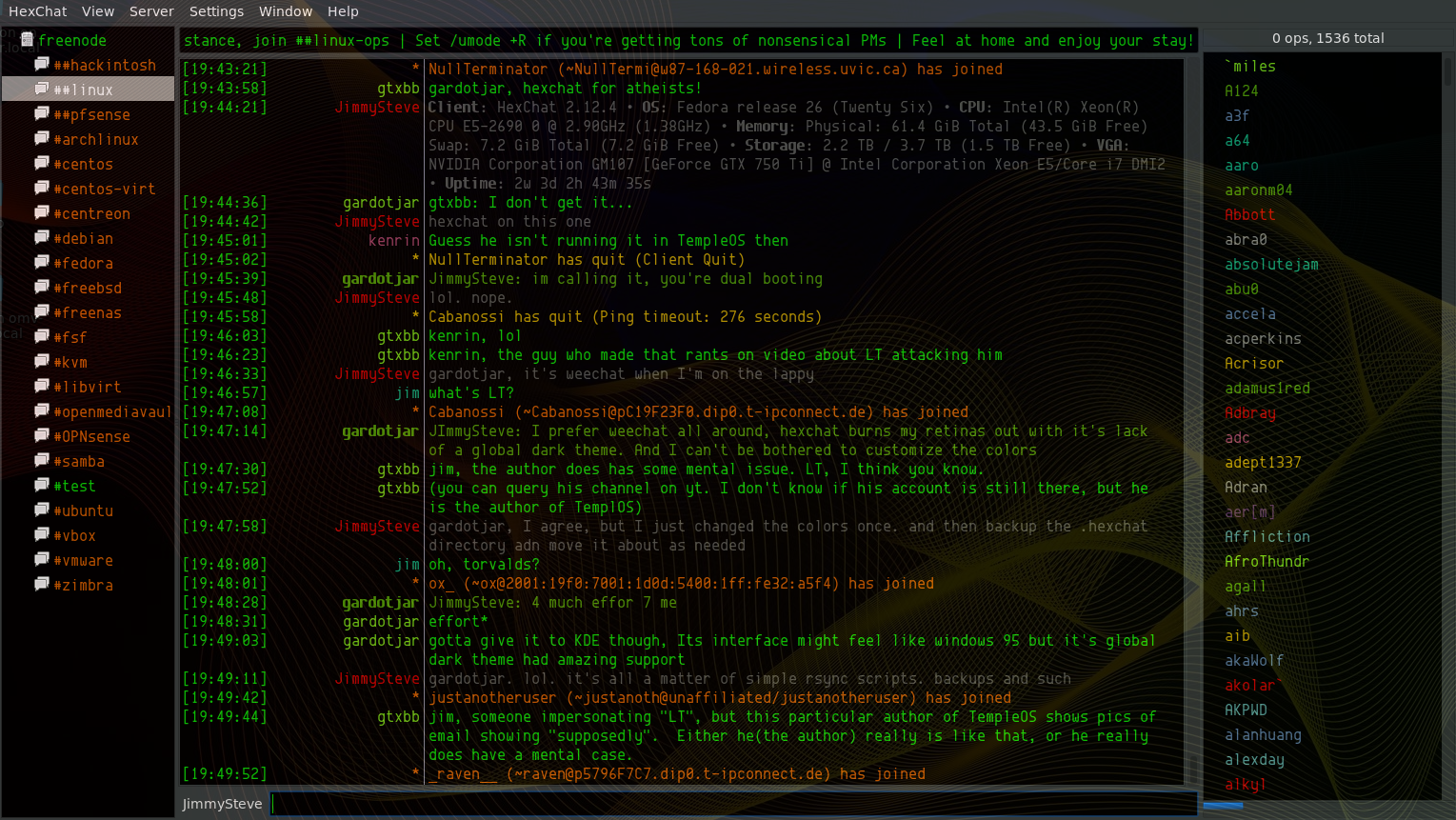Click jim nick at 19:46:57
The height and width of the screenshot is (820, 1456).
click(408, 392)
